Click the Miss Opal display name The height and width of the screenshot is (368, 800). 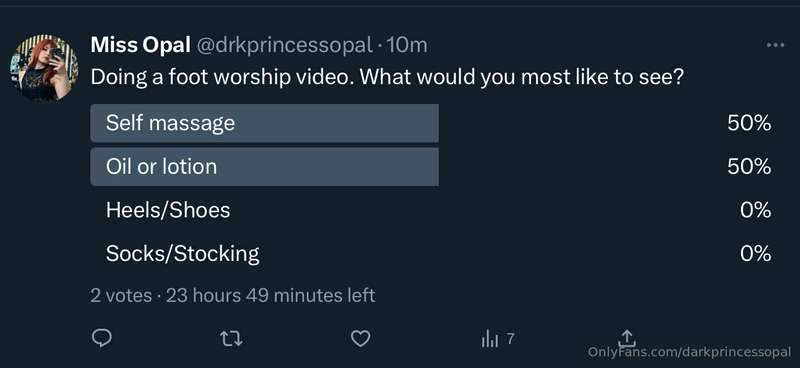(x=140, y=45)
